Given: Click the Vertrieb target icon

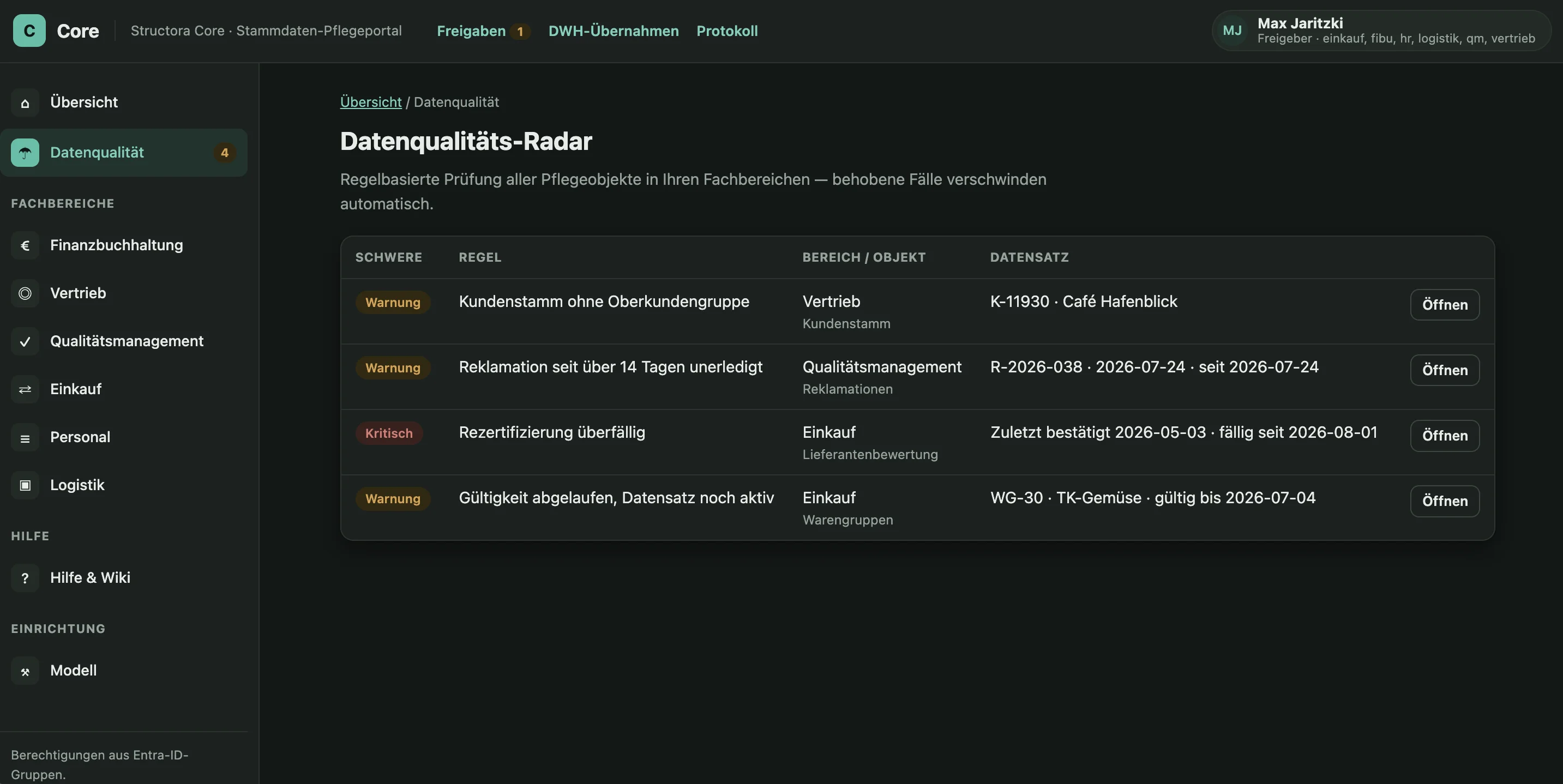Looking at the screenshot, I should pyautogui.click(x=25, y=293).
